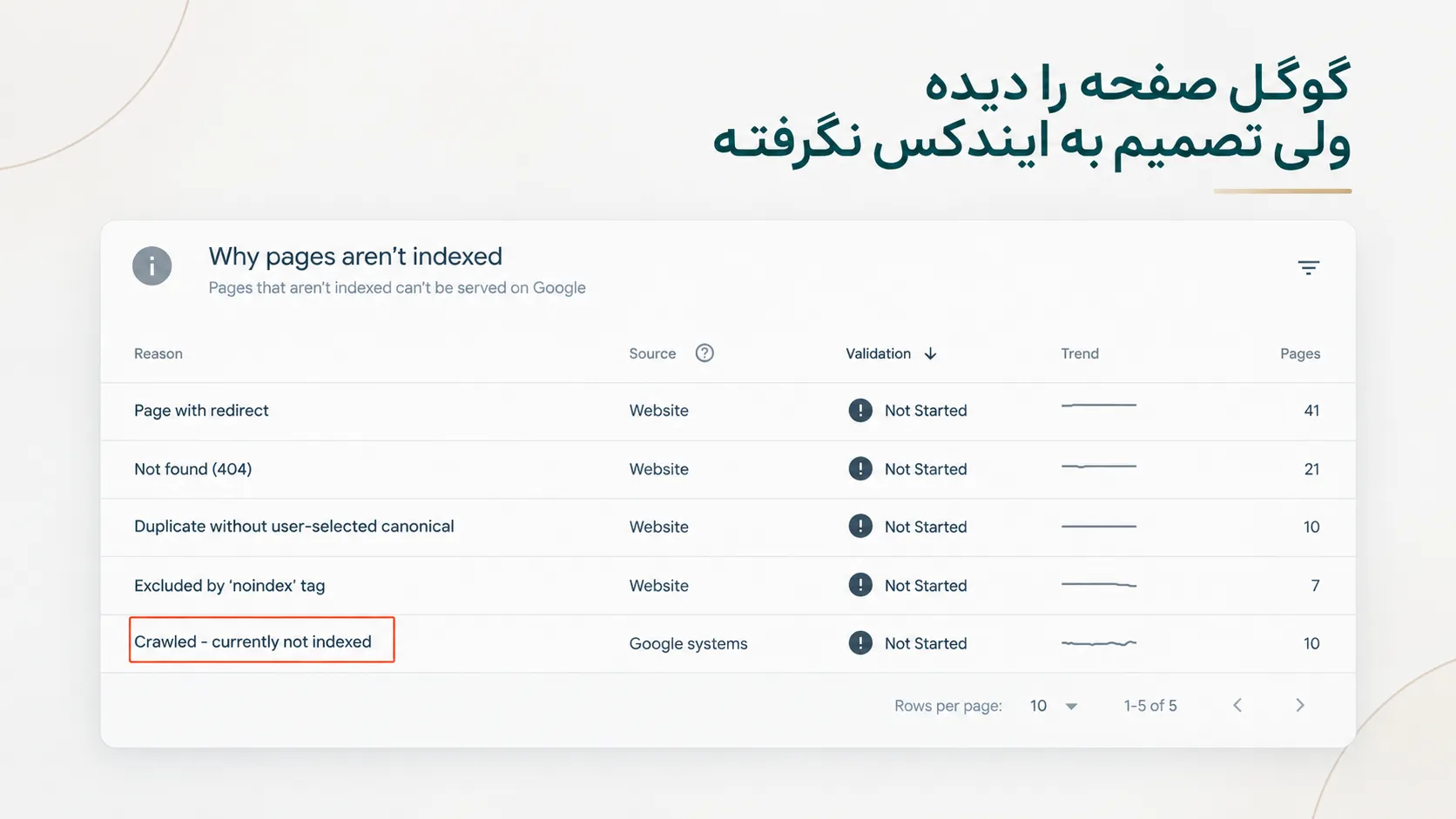
Task: Open the Page with redirect reason
Action: click(201, 411)
